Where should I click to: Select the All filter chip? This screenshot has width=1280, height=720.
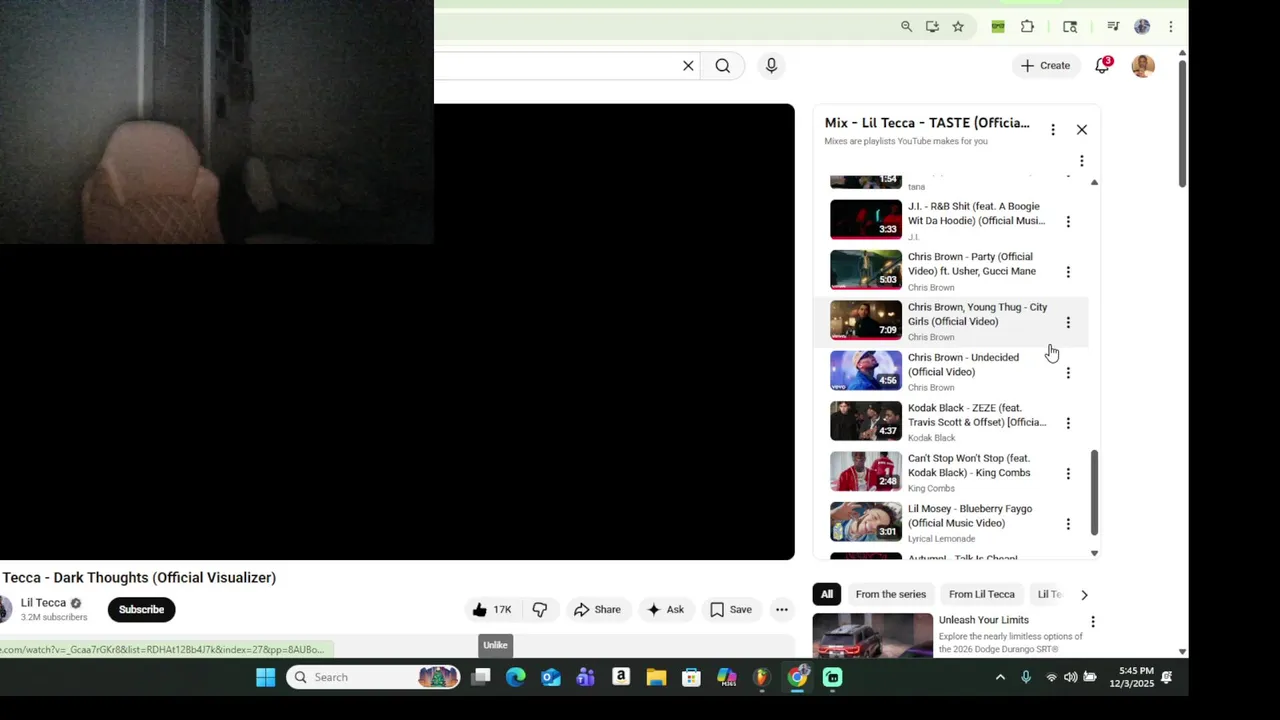(x=827, y=594)
